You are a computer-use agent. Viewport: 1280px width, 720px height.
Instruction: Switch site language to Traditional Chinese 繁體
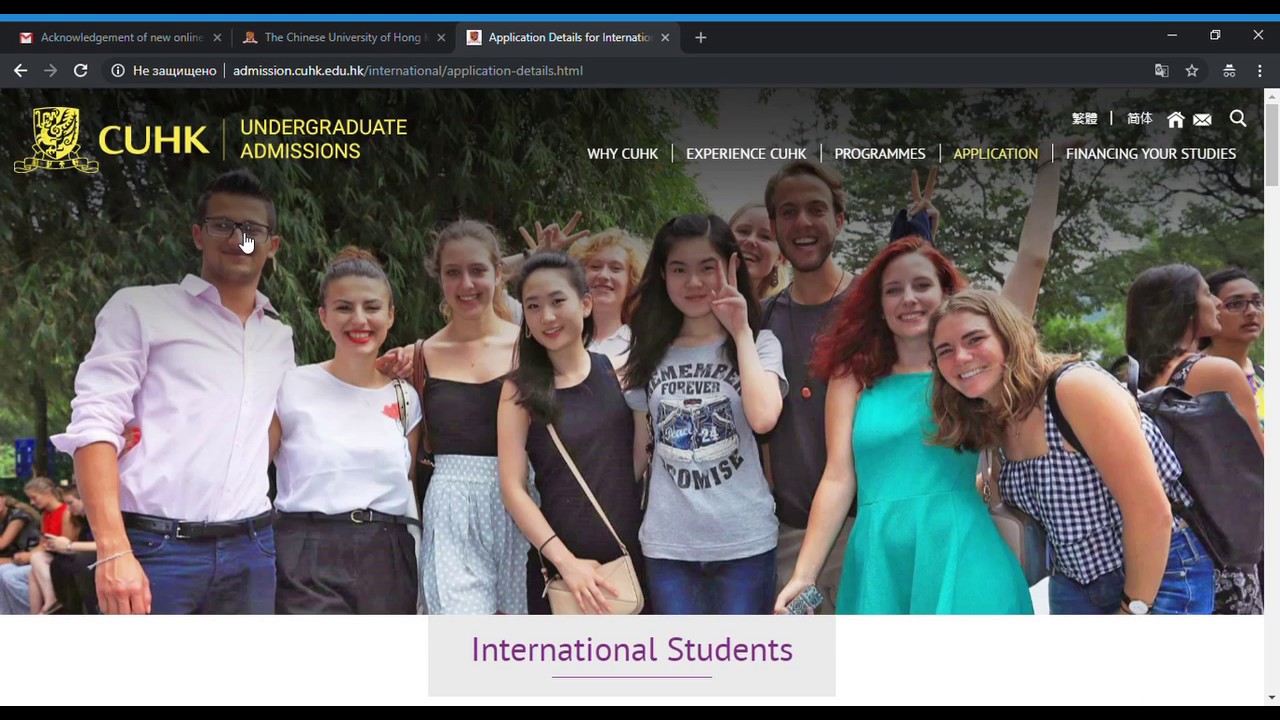pos(1085,119)
